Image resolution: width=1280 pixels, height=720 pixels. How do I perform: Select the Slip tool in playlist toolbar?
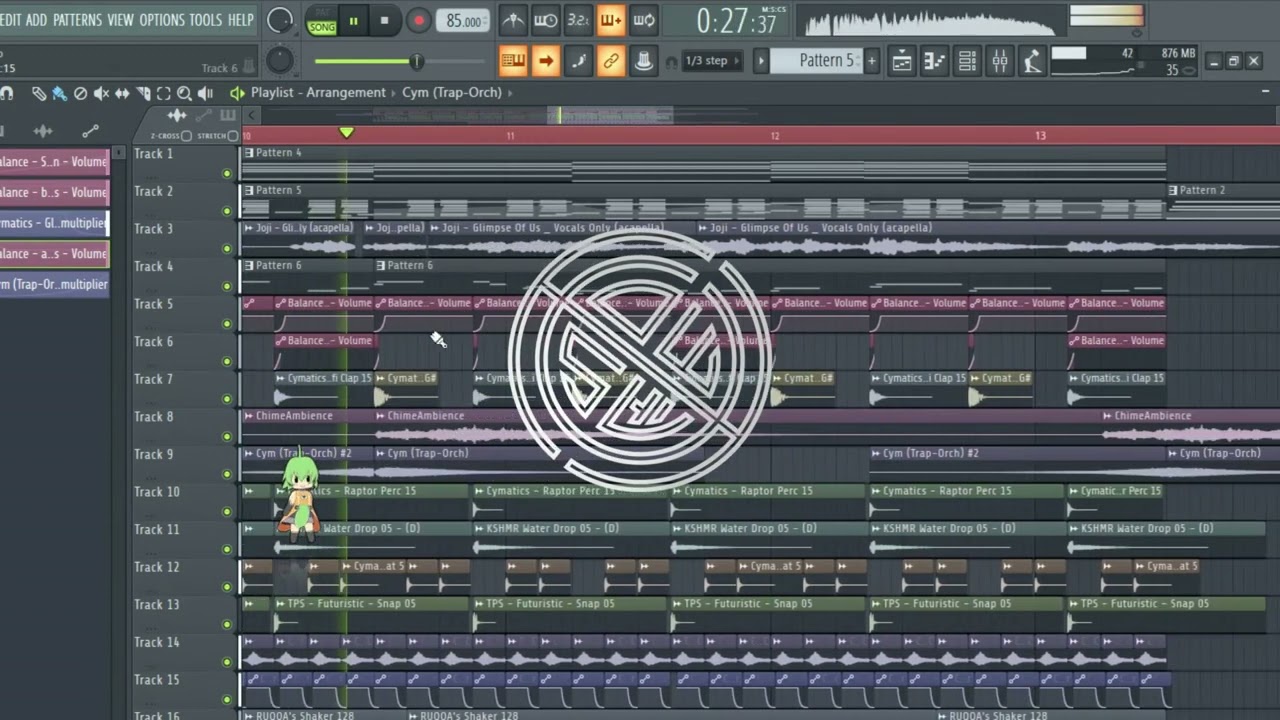tap(122, 93)
